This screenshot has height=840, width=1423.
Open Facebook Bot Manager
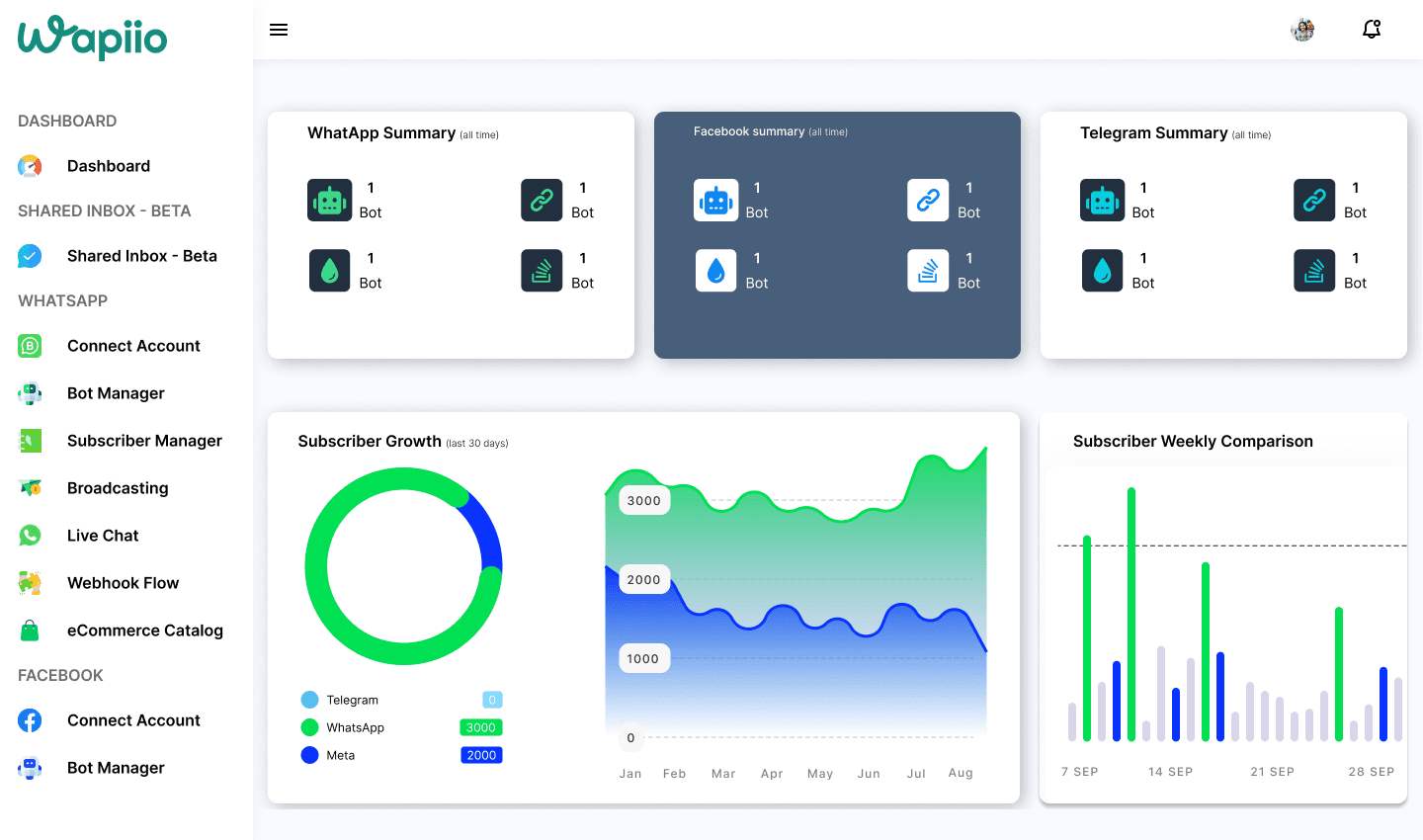point(116,768)
